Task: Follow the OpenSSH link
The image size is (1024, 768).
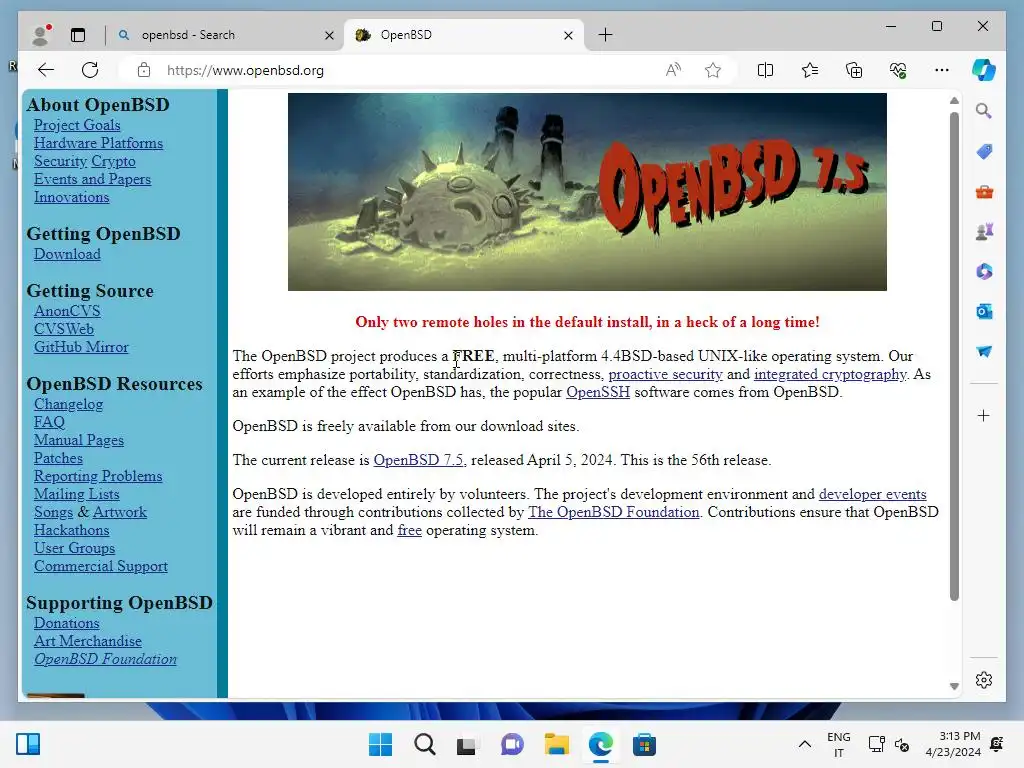Action: click(x=598, y=392)
